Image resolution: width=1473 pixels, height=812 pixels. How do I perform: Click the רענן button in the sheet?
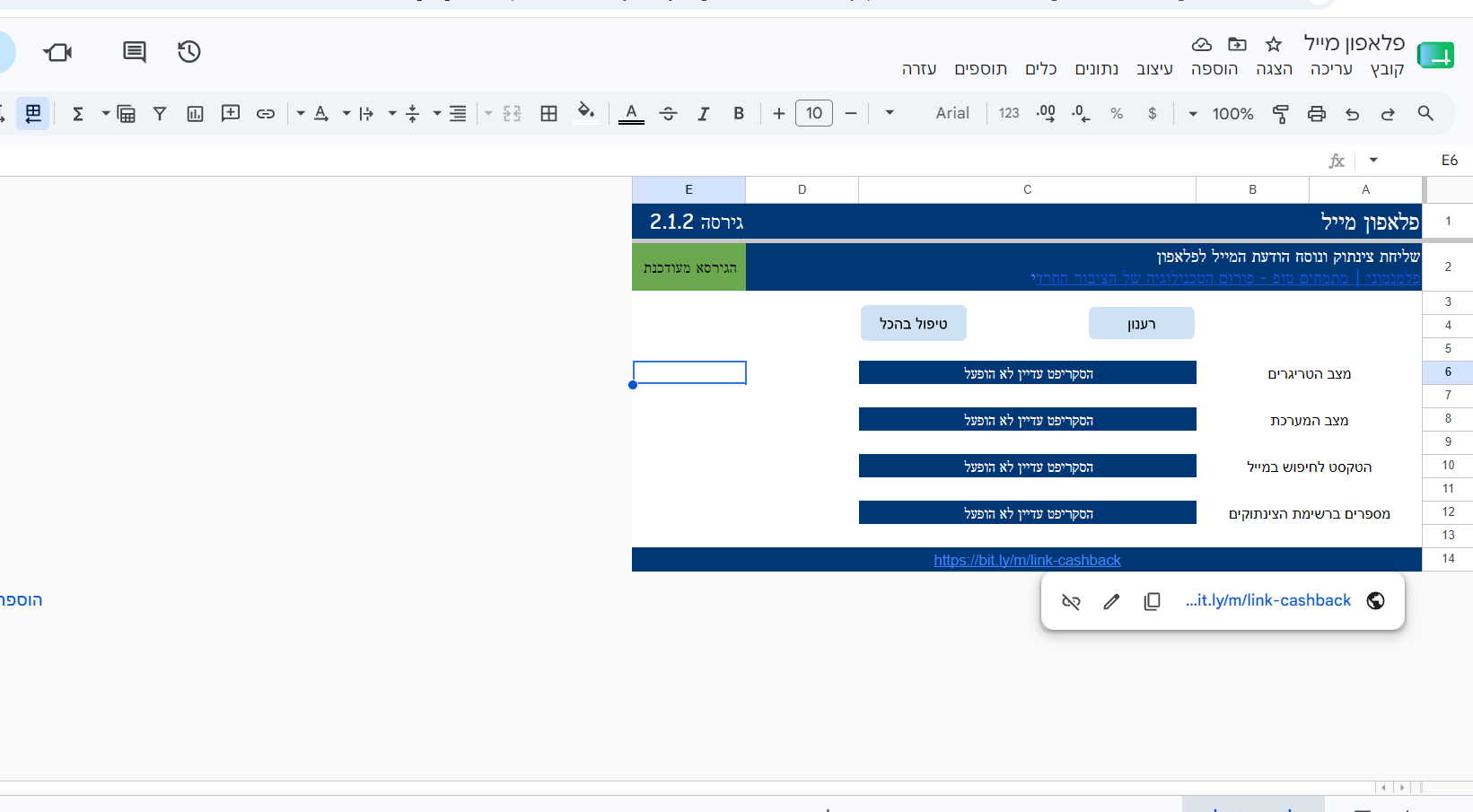pos(1142,324)
